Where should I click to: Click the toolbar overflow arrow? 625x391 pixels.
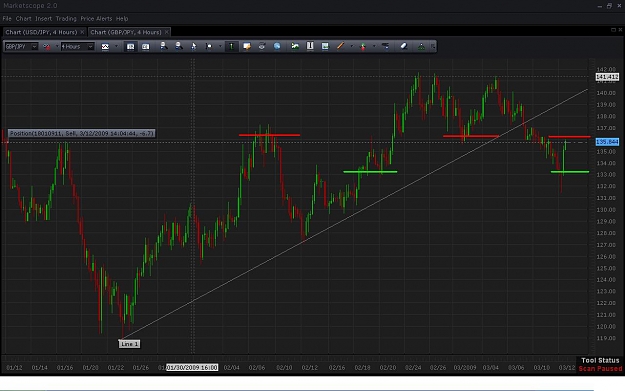click(433, 46)
